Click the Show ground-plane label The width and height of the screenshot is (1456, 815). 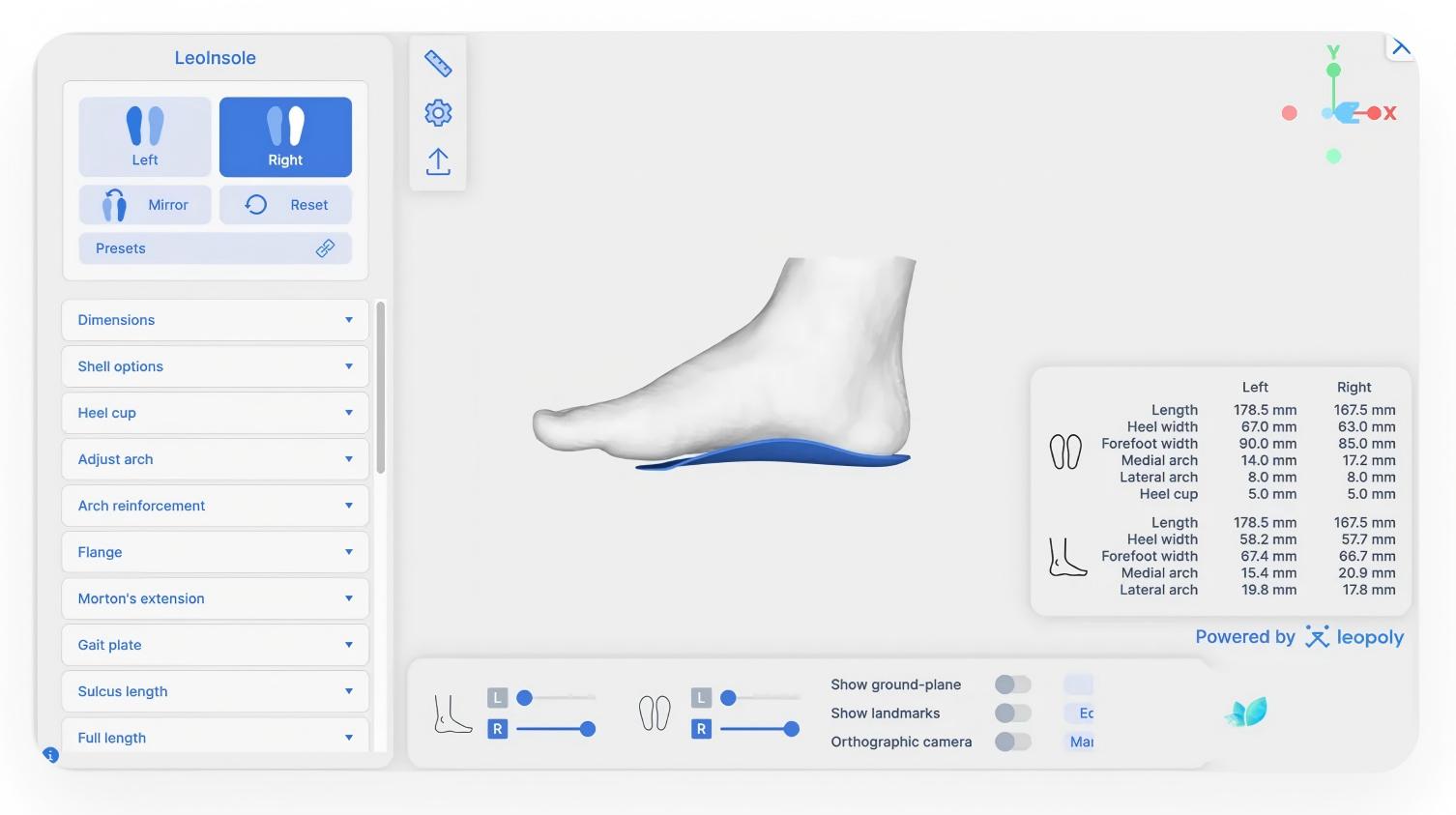click(x=895, y=684)
